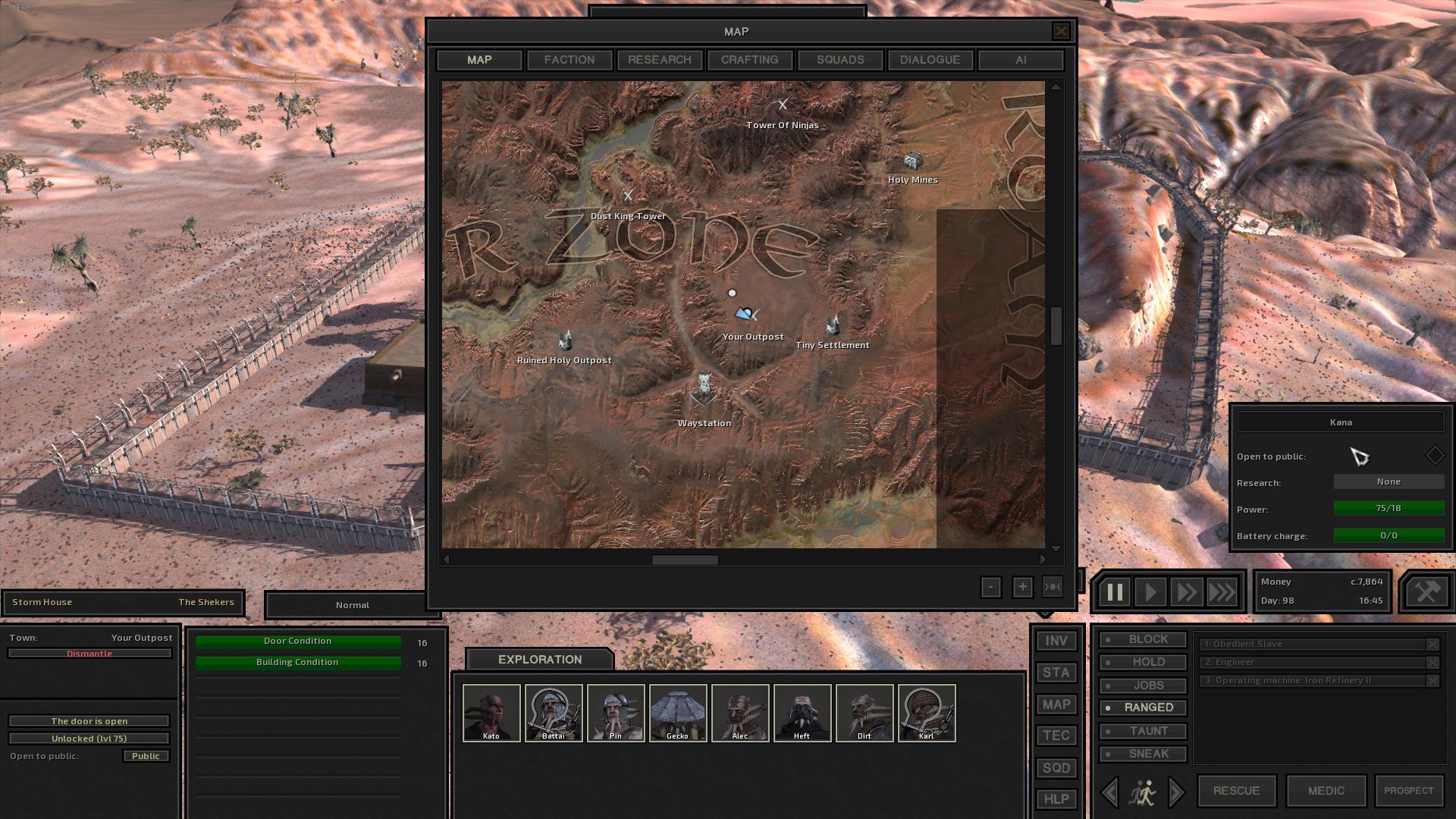Switch to the FACTION tab
Image resolution: width=1456 pixels, height=819 pixels.
(x=570, y=60)
